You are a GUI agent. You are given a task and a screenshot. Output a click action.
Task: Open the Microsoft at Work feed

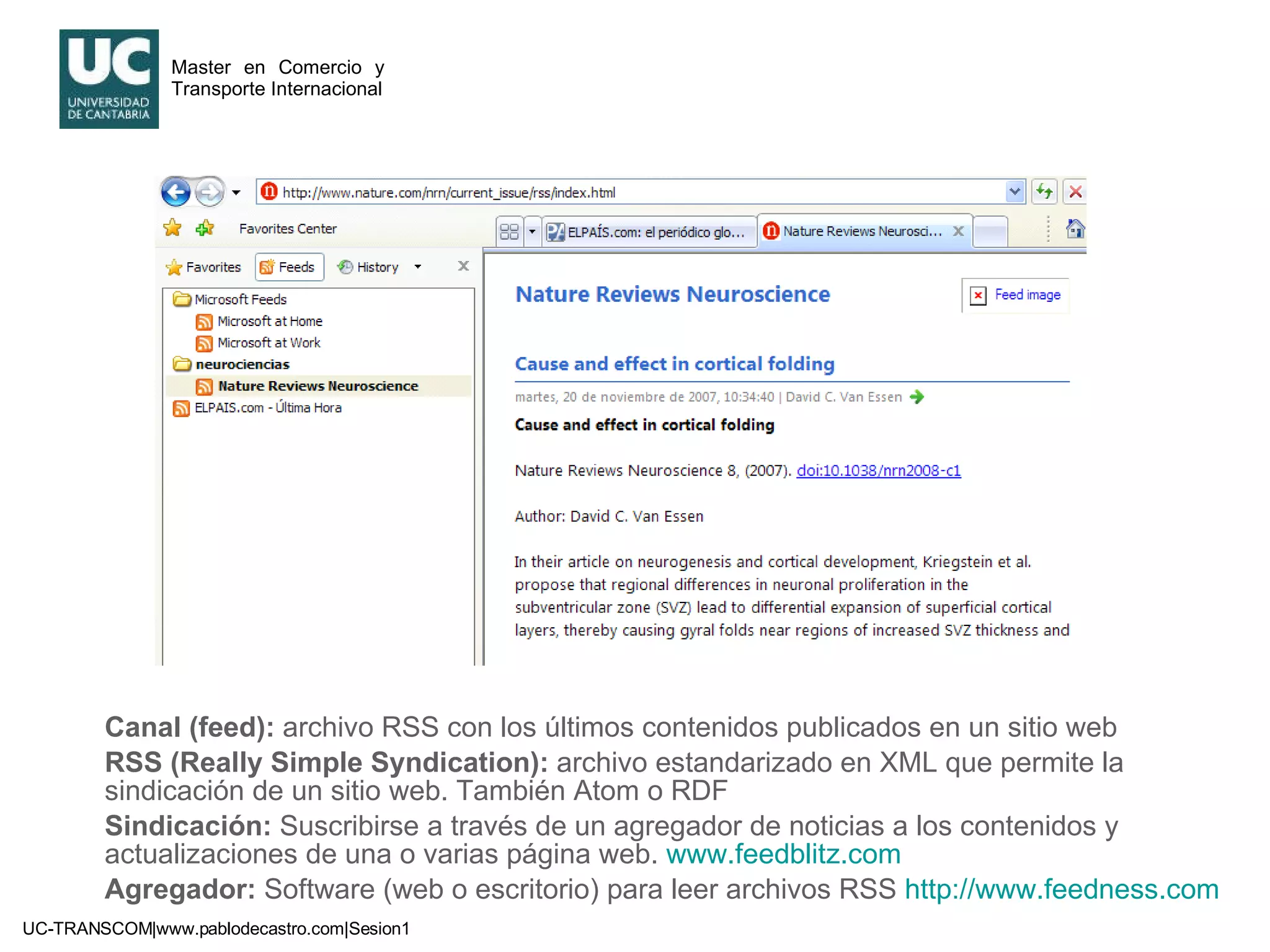pyautogui.click(x=258, y=343)
